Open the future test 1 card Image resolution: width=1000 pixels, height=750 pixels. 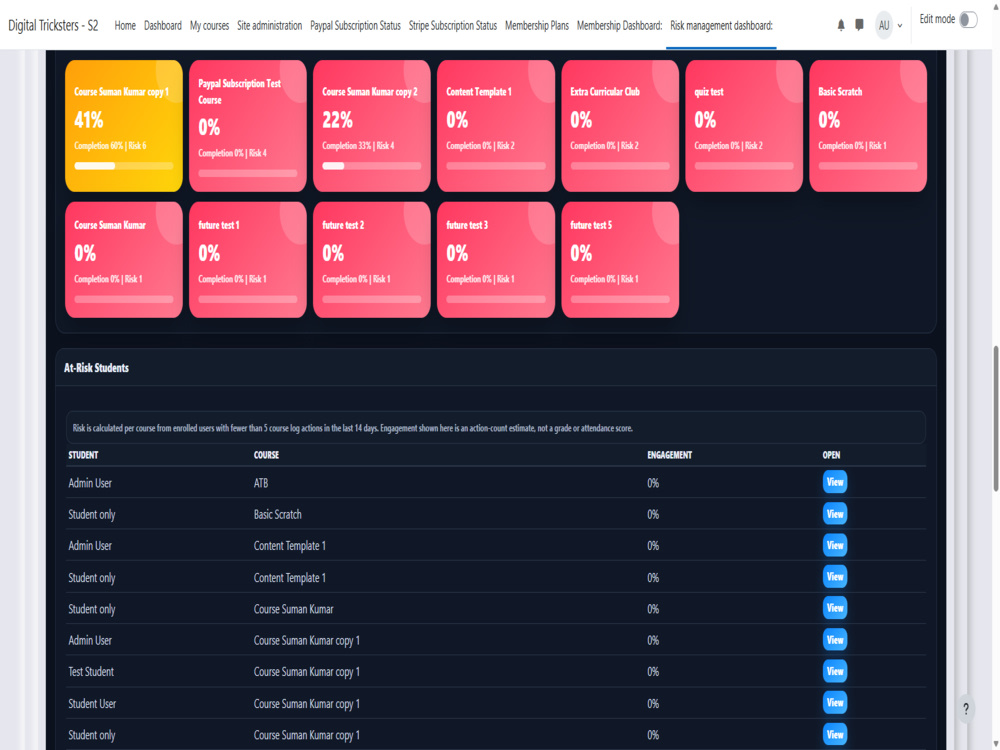point(247,260)
